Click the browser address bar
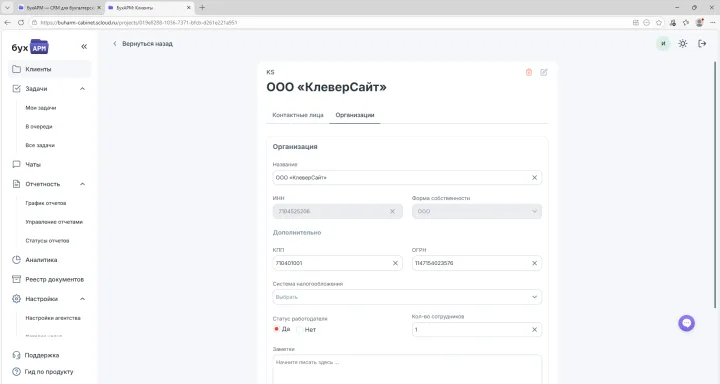The image size is (720, 384). pyautogui.click(x=331, y=23)
